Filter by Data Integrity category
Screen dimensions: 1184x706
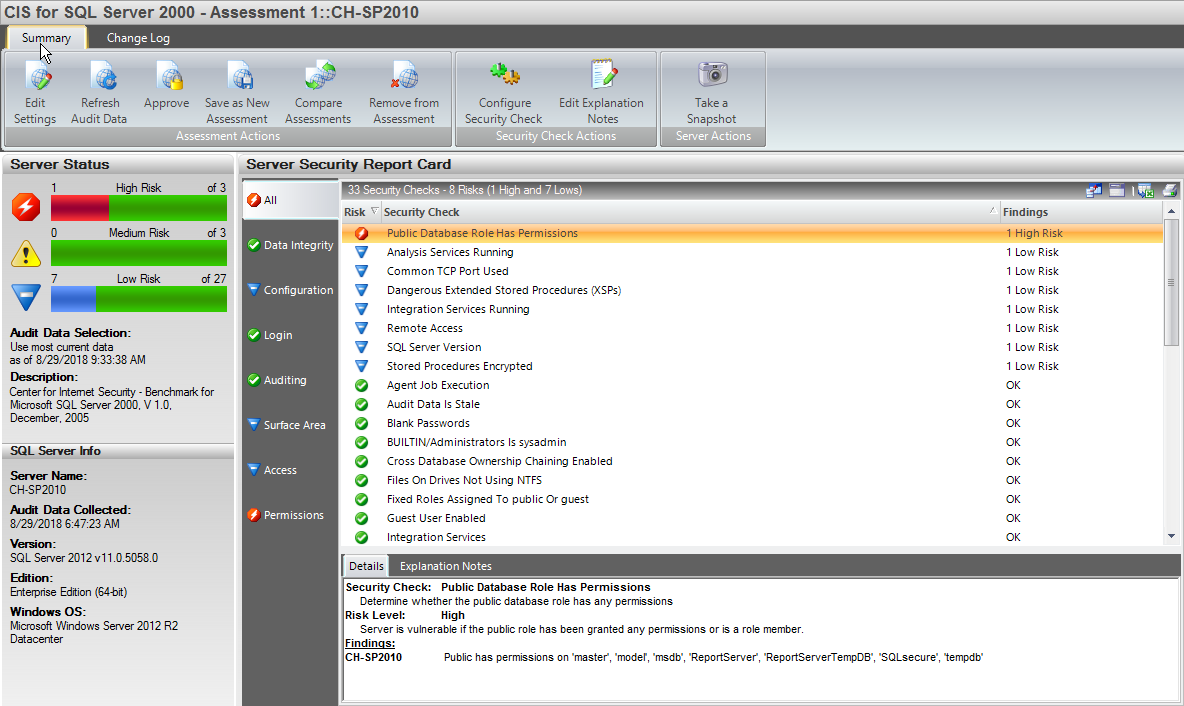click(x=291, y=245)
